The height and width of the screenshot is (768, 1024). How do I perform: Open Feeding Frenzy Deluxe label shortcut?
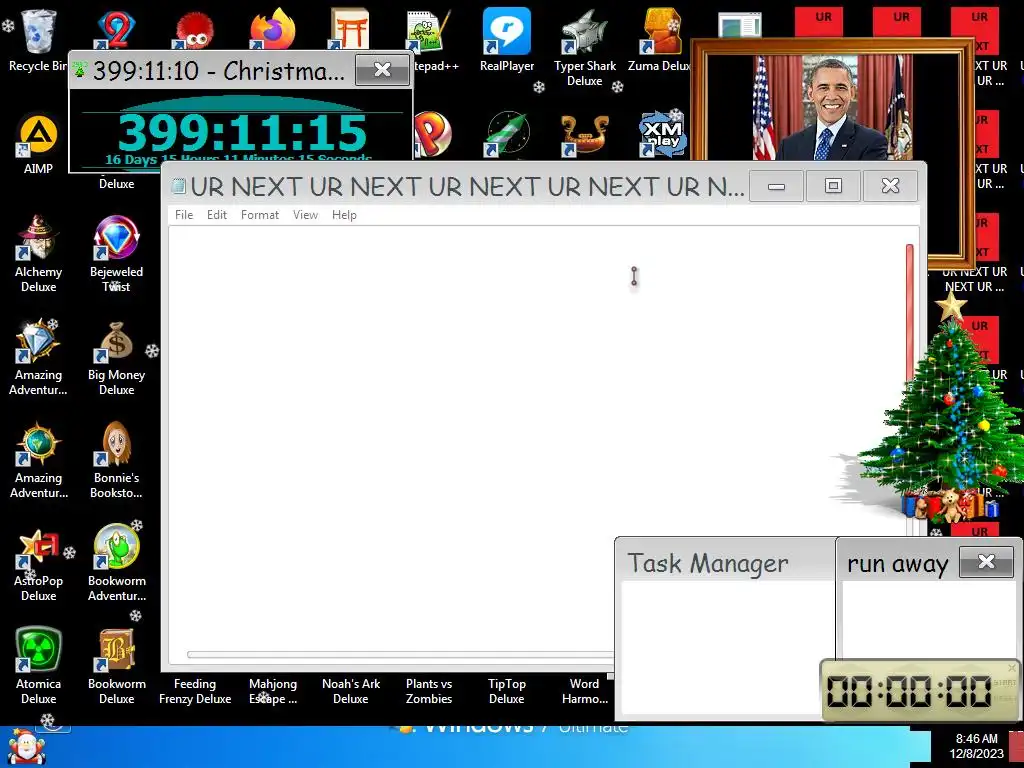point(195,691)
